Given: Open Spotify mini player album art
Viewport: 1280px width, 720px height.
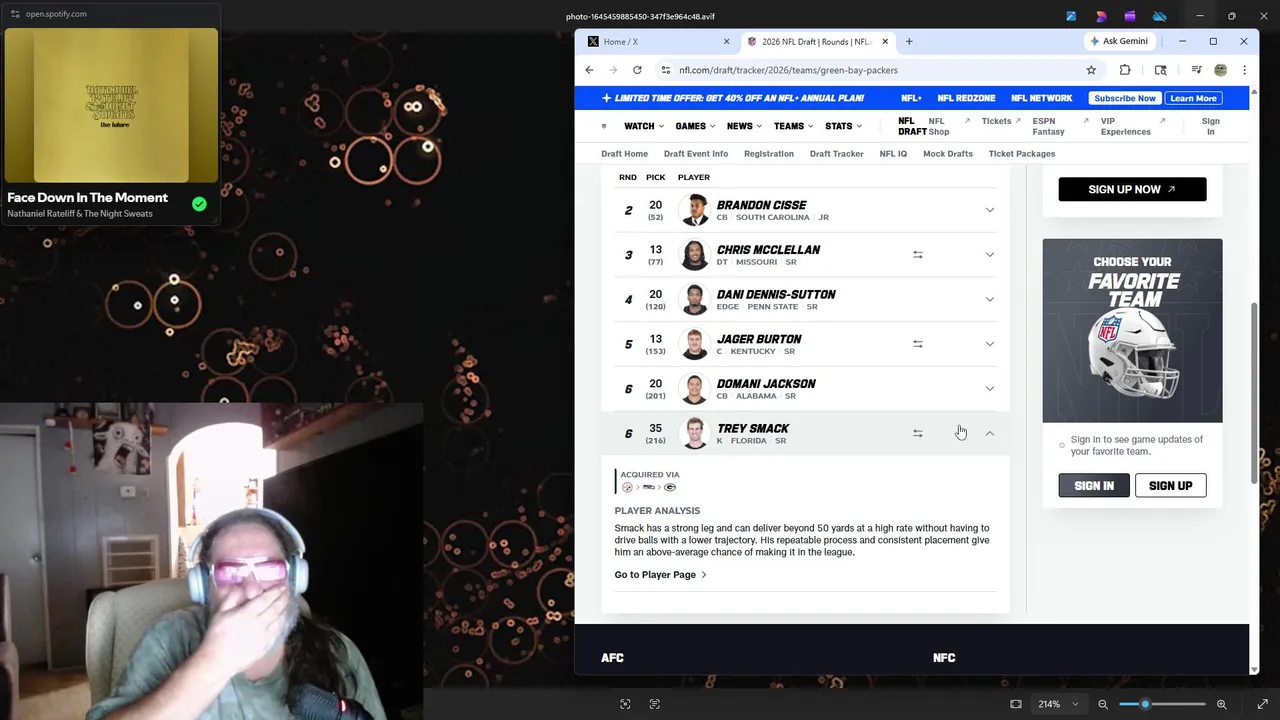Looking at the screenshot, I should coord(111,105).
